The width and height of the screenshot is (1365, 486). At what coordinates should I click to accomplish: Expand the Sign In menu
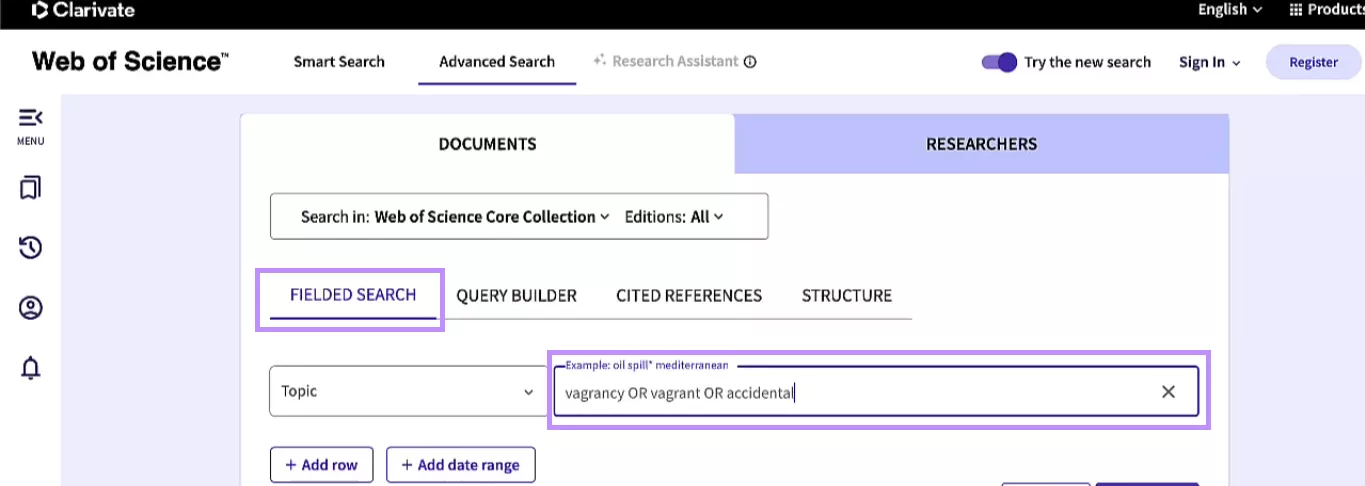click(1209, 62)
